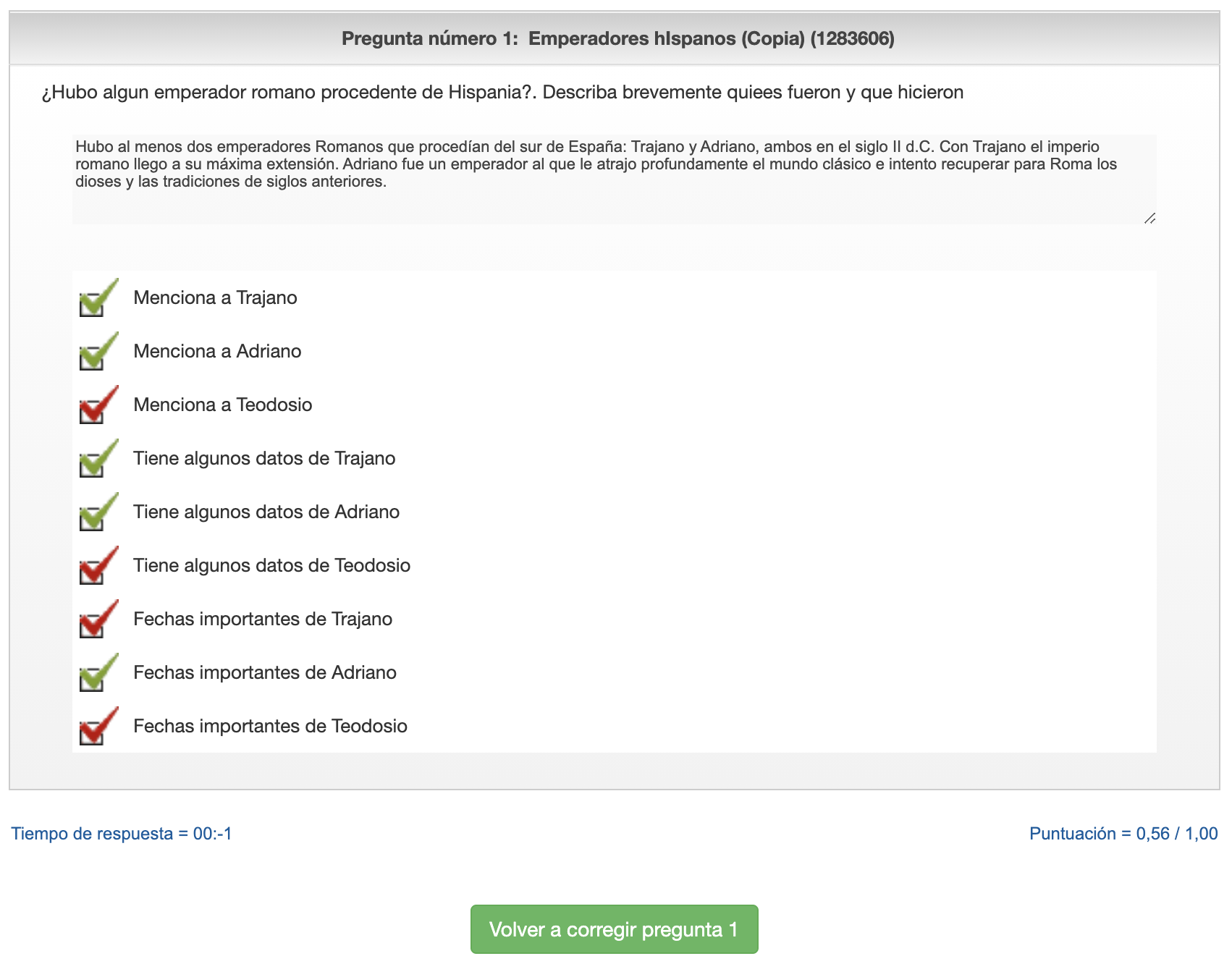
Task: Click the question text about Hispania emperors
Action: [502, 93]
